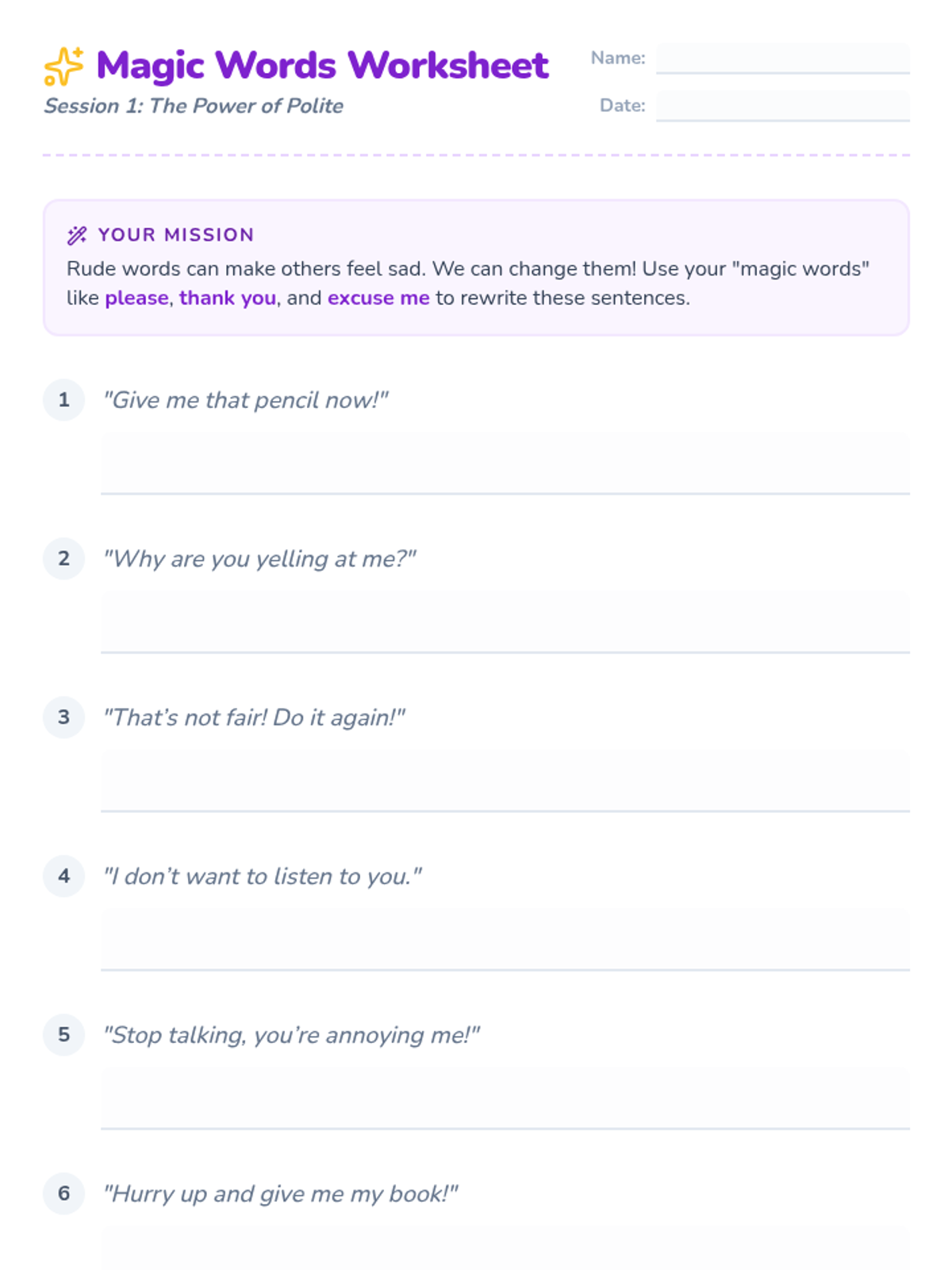Click the number 3 circle badge

coord(64,717)
